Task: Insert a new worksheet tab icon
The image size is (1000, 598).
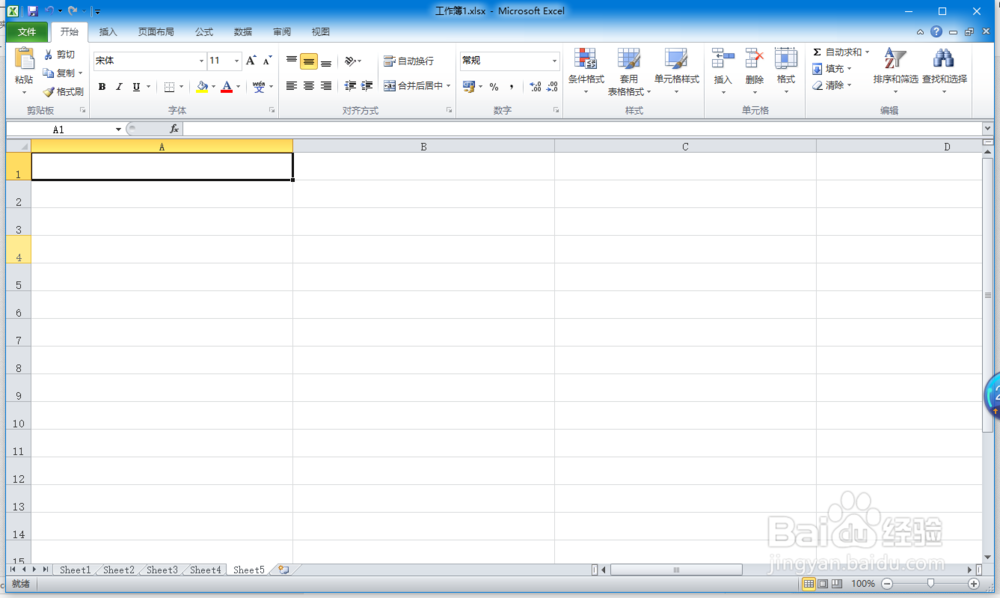Action: click(283, 570)
